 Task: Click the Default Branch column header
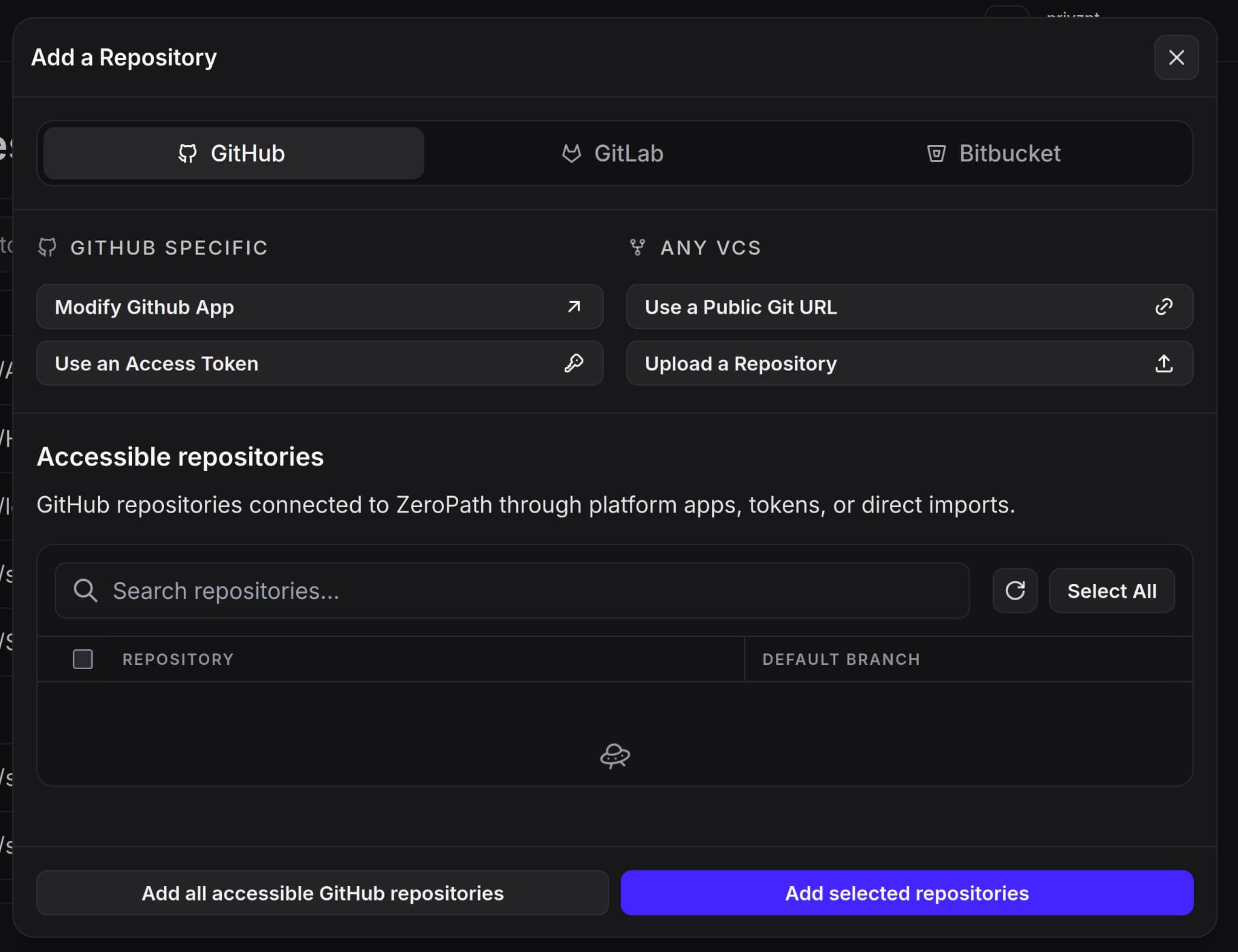click(x=841, y=659)
